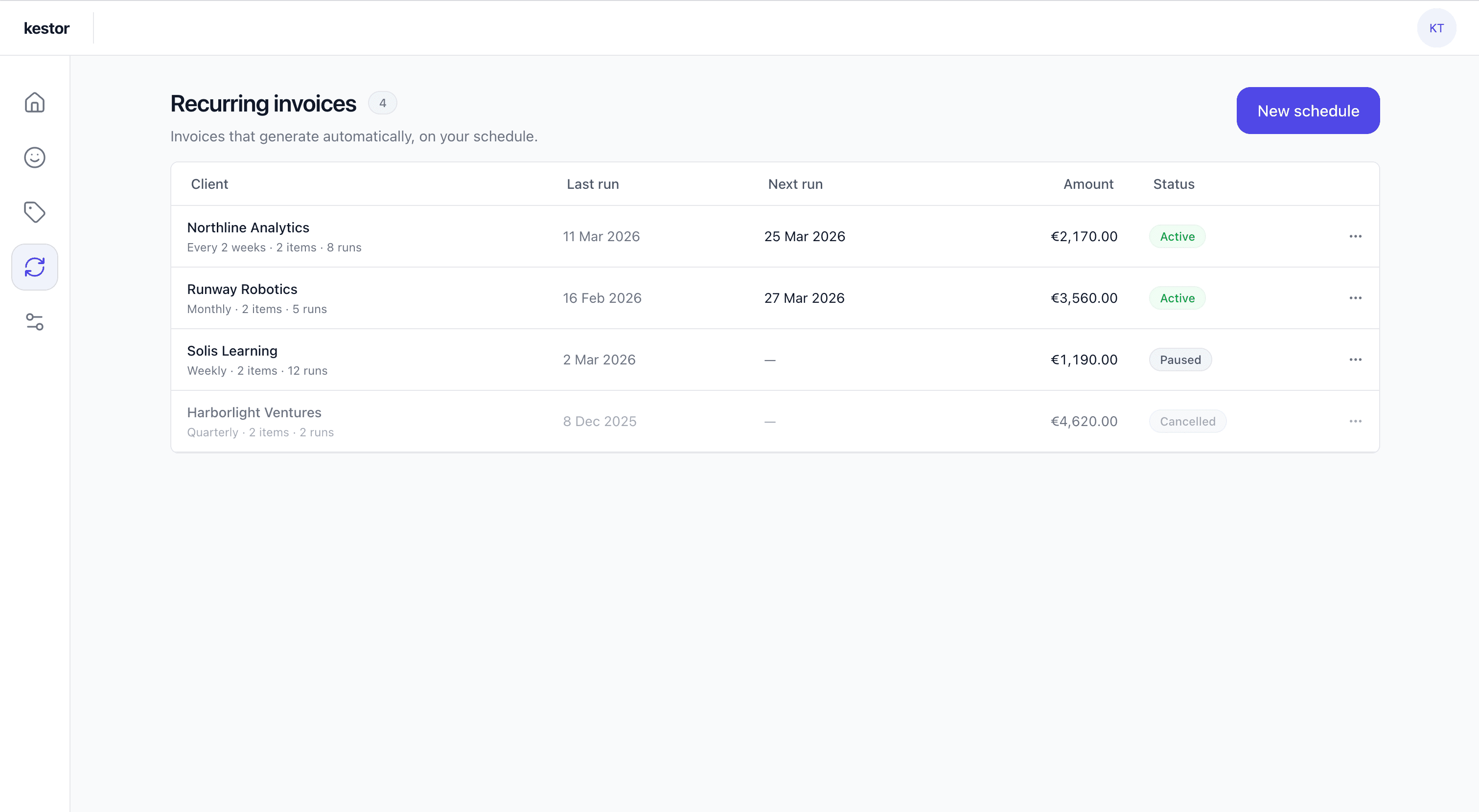Sort by the Last run column header
Screen dimensions: 1479x812
point(593,183)
